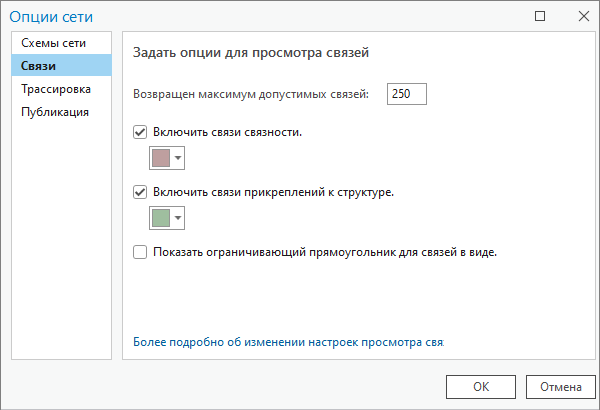Uncheck Включить связи связности checkbox
The width and height of the screenshot is (600, 410).
coord(141,132)
